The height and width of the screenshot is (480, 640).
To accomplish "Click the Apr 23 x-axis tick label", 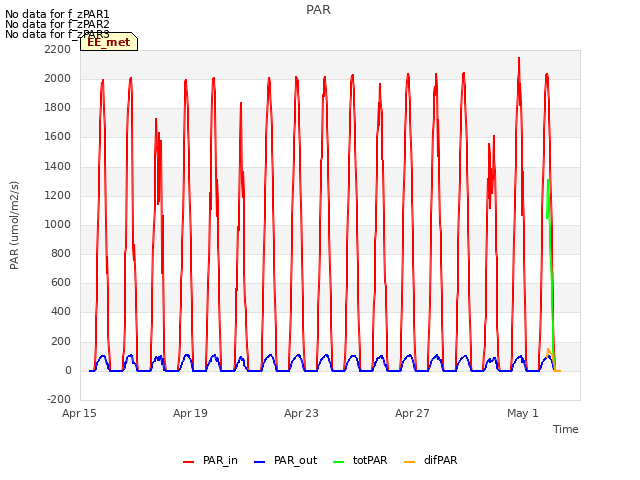I will (x=301, y=413).
